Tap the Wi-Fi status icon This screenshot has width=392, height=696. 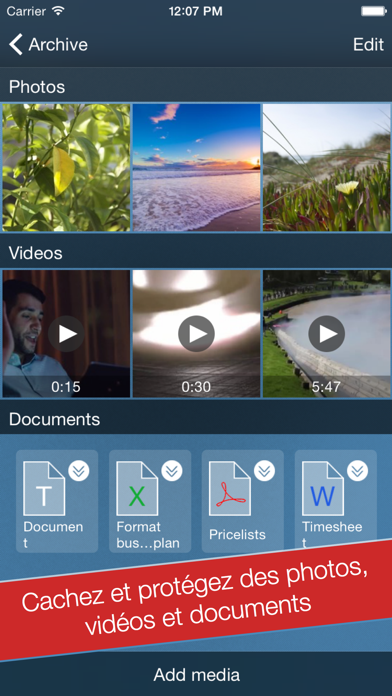pyautogui.click(x=59, y=11)
